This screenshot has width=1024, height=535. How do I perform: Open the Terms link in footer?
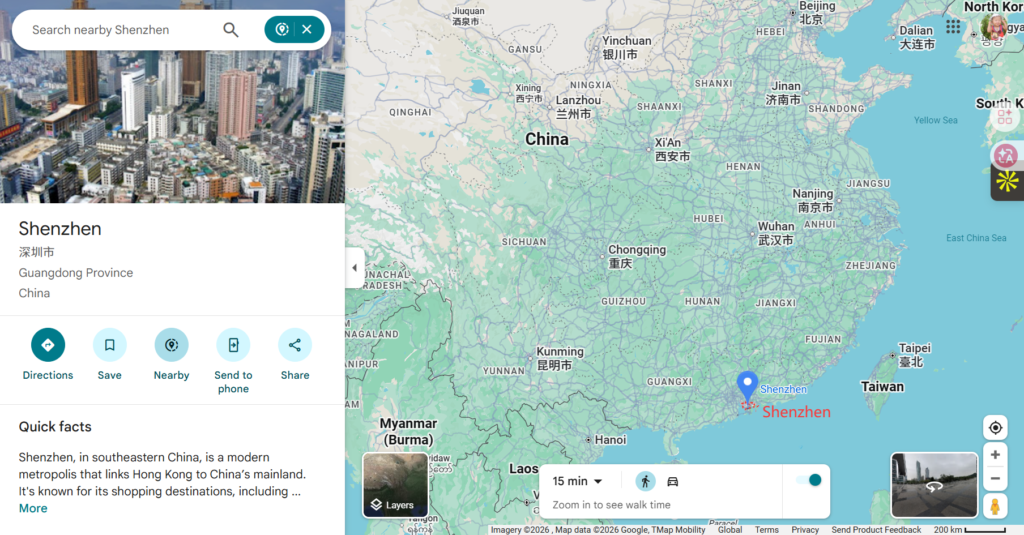tap(767, 530)
